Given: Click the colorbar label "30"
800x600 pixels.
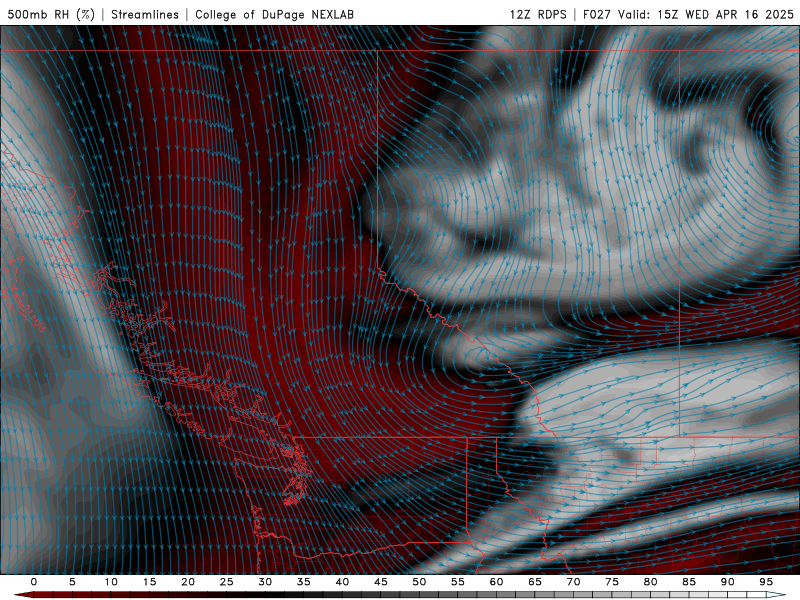Looking at the screenshot, I should [x=265, y=582].
